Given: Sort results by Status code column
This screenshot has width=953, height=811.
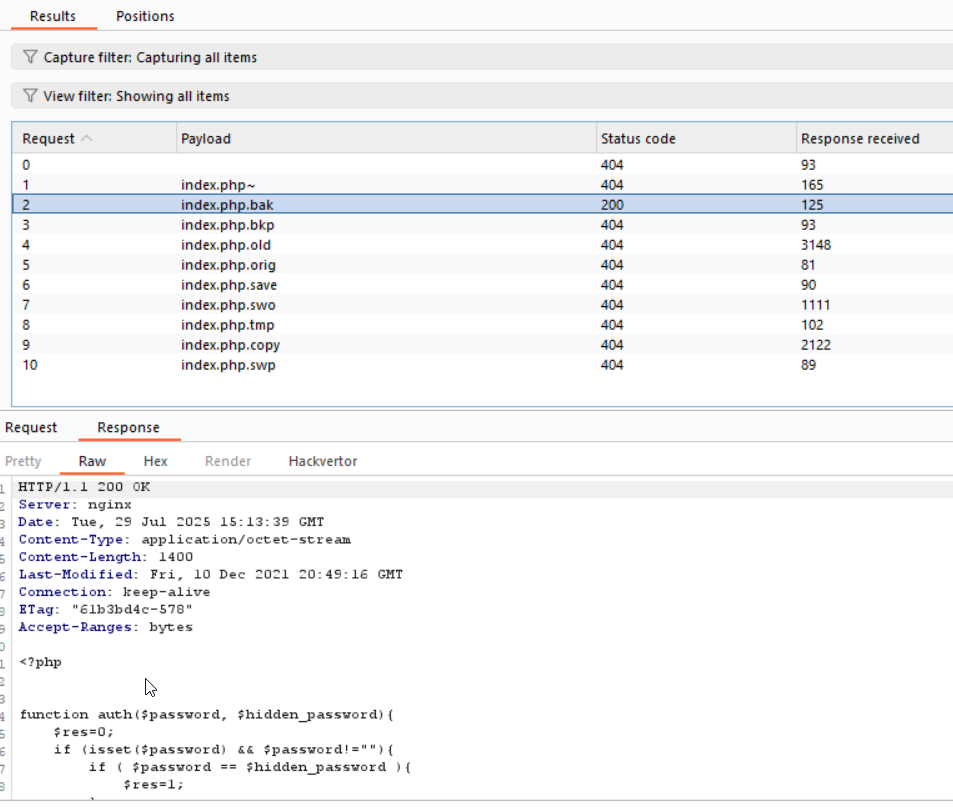Looking at the screenshot, I should [638, 139].
